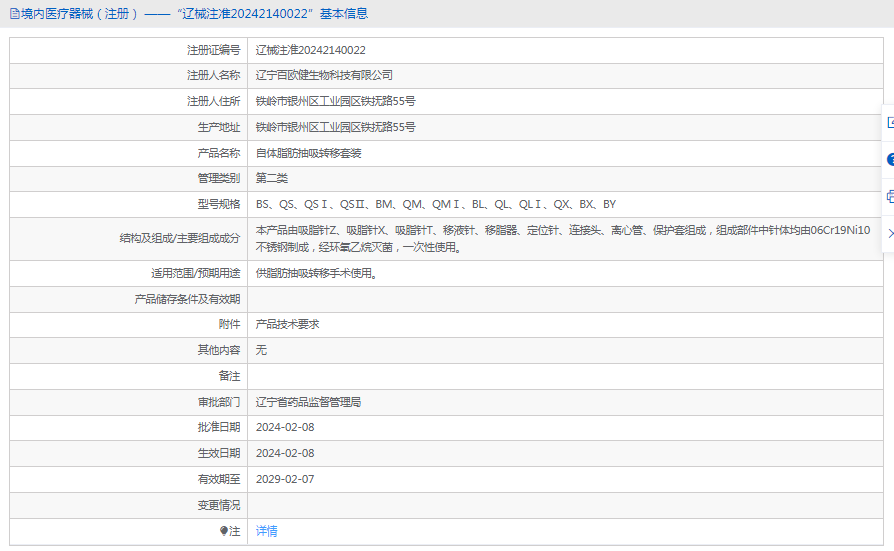Click the 注册人名称 label
894x551 pixels.
click(213, 75)
